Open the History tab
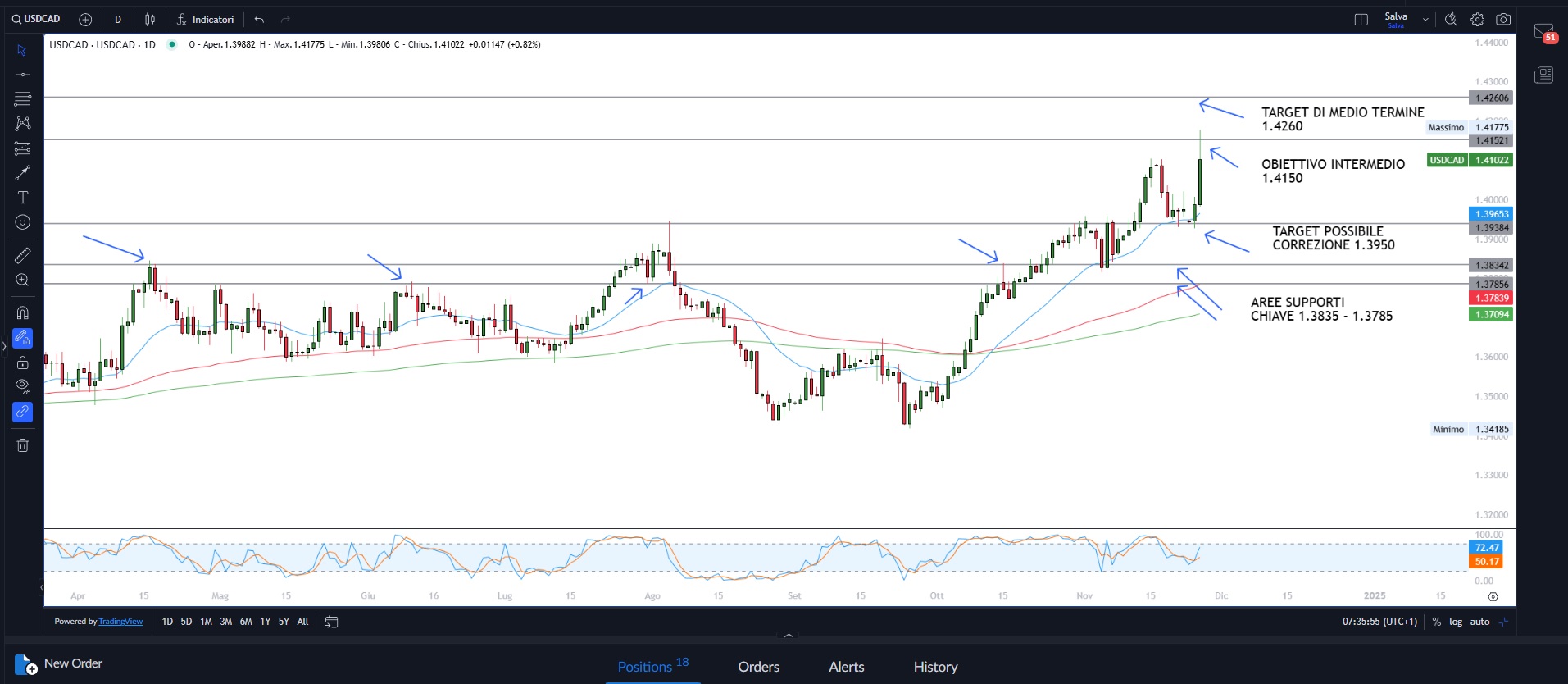Screen dimensions: 1568x684 coord(935,667)
